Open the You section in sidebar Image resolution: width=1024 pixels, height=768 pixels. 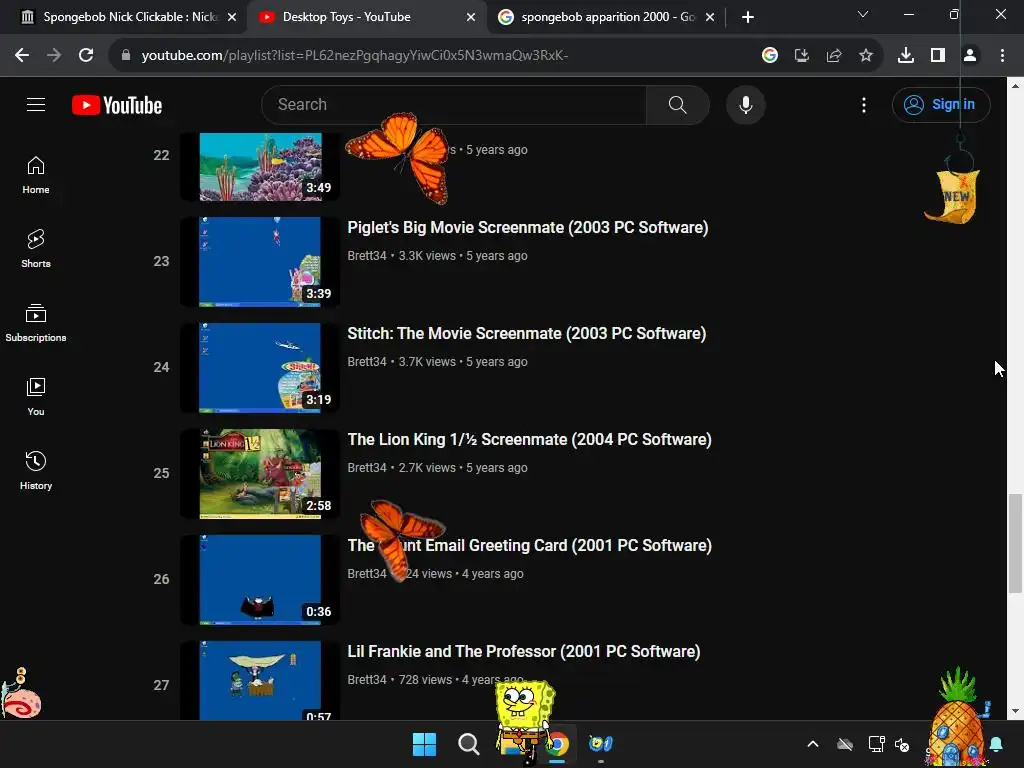click(x=36, y=396)
